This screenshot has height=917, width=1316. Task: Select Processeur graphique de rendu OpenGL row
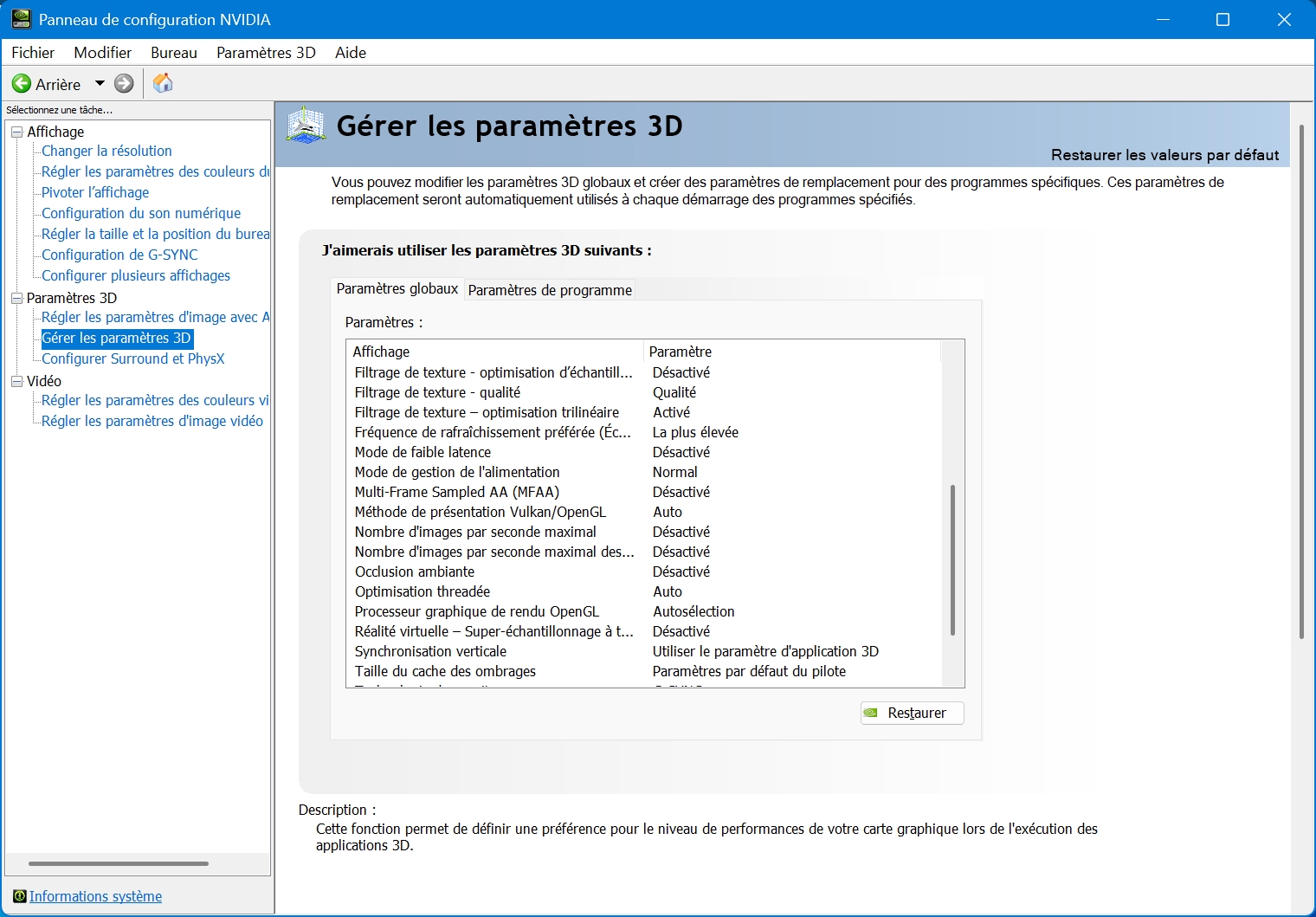[642, 611]
